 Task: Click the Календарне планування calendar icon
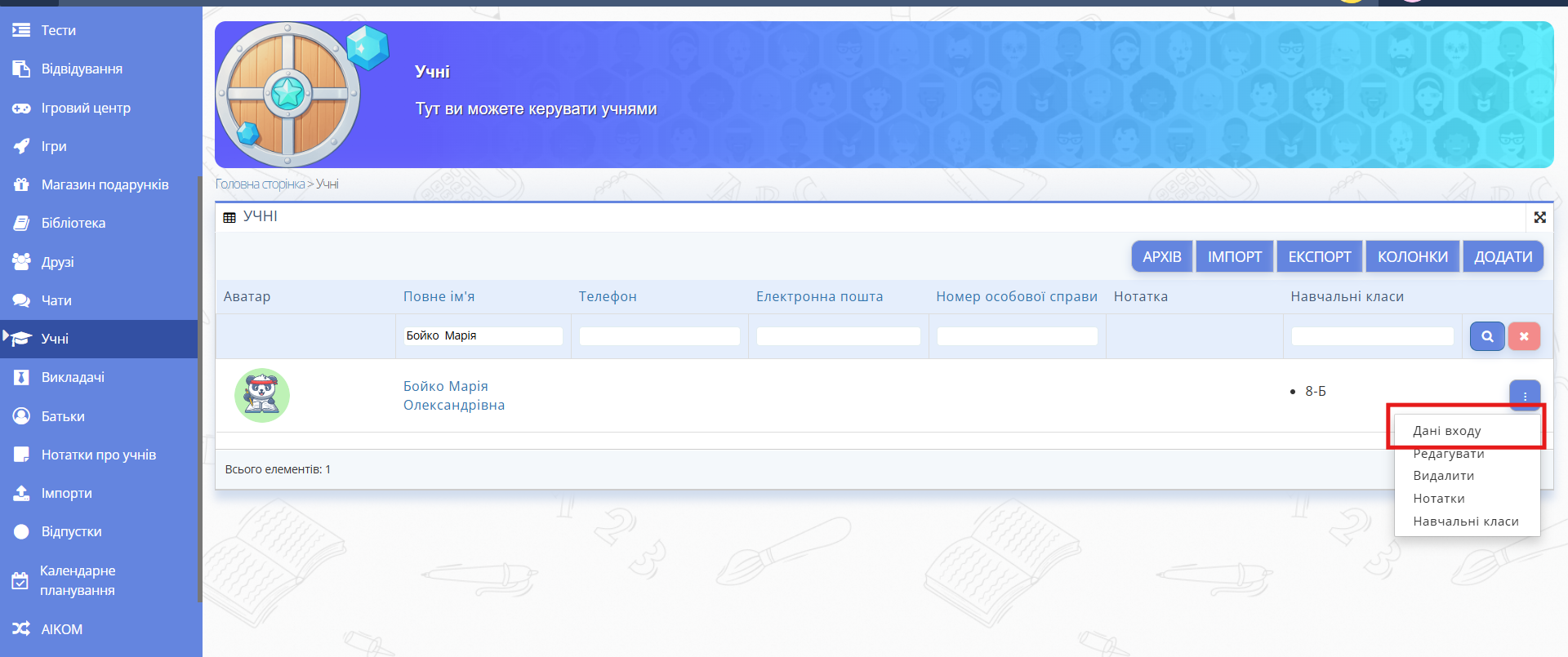pos(20,580)
